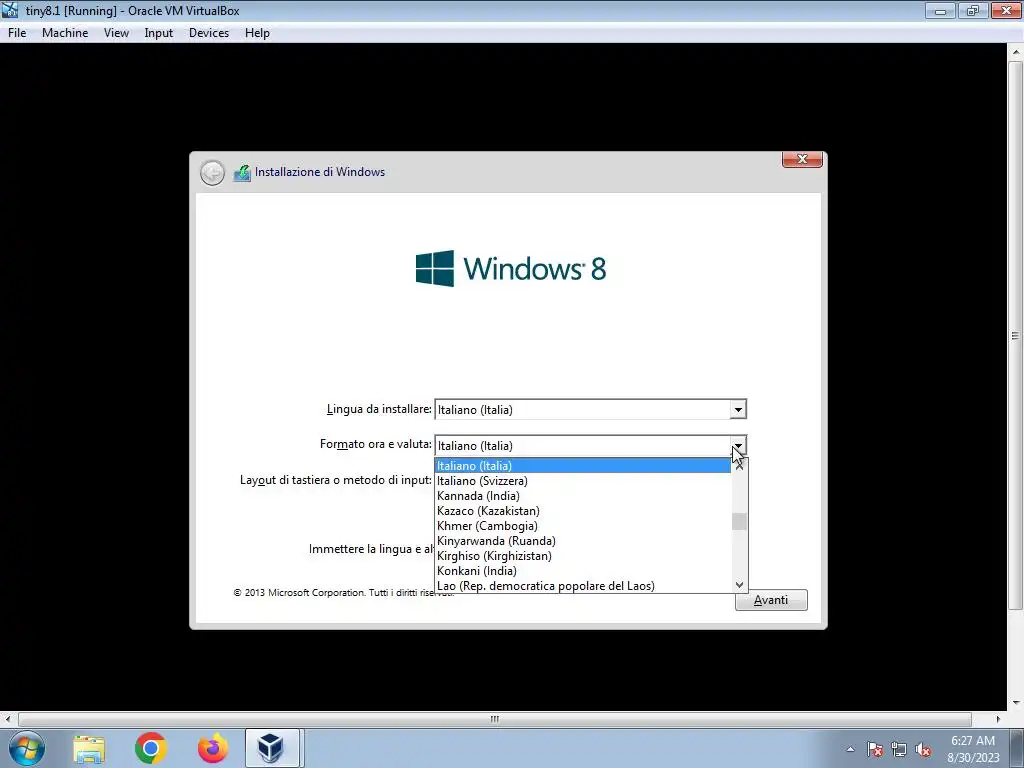The height and width of the screenshot is (768, 1024).
Task: Select Kirghiso (Kirghizistan) in the list
Action: pyautogui.click(x=583, y=556)
